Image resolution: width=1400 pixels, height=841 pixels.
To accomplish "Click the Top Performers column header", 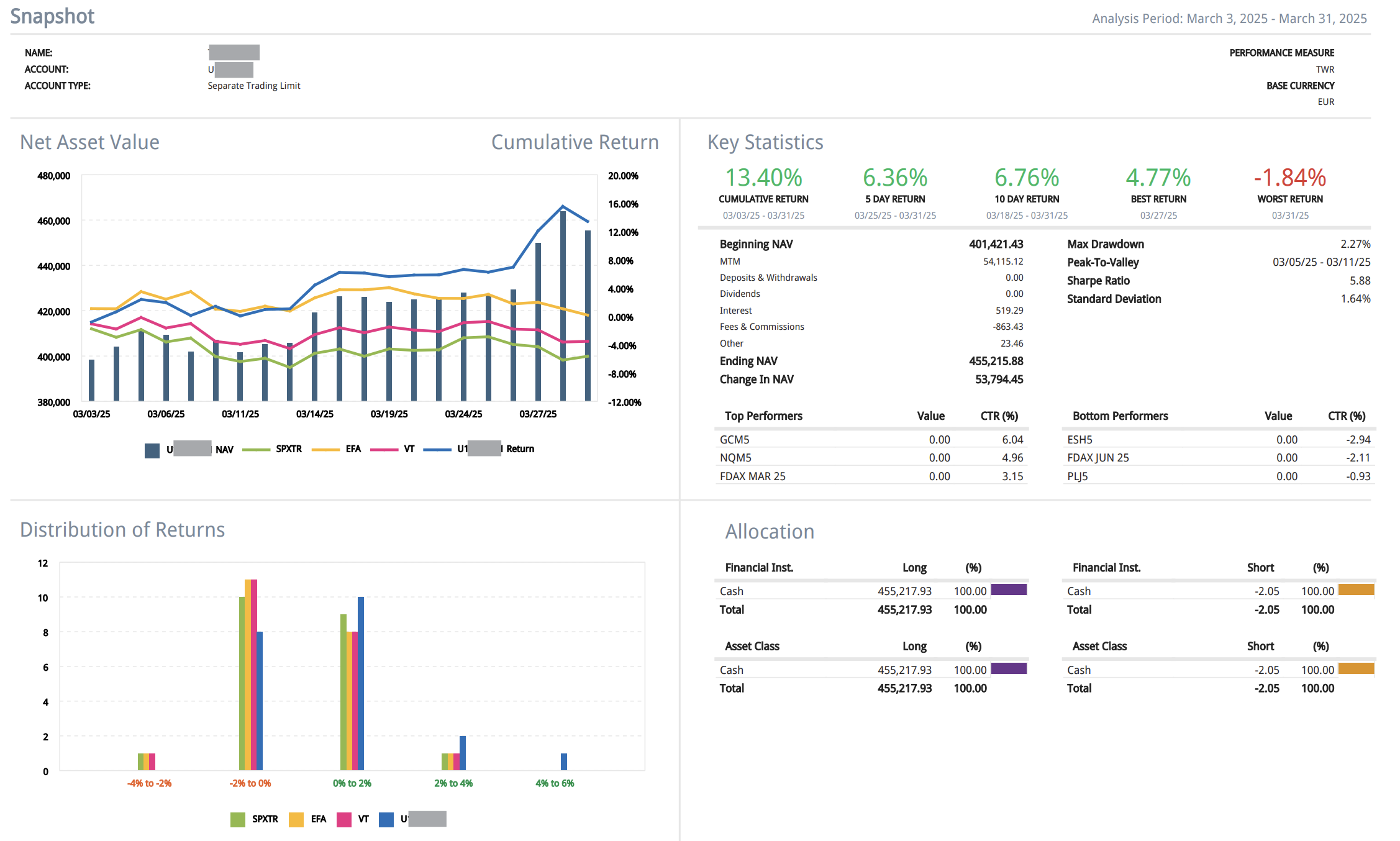I will coord(763,416).
